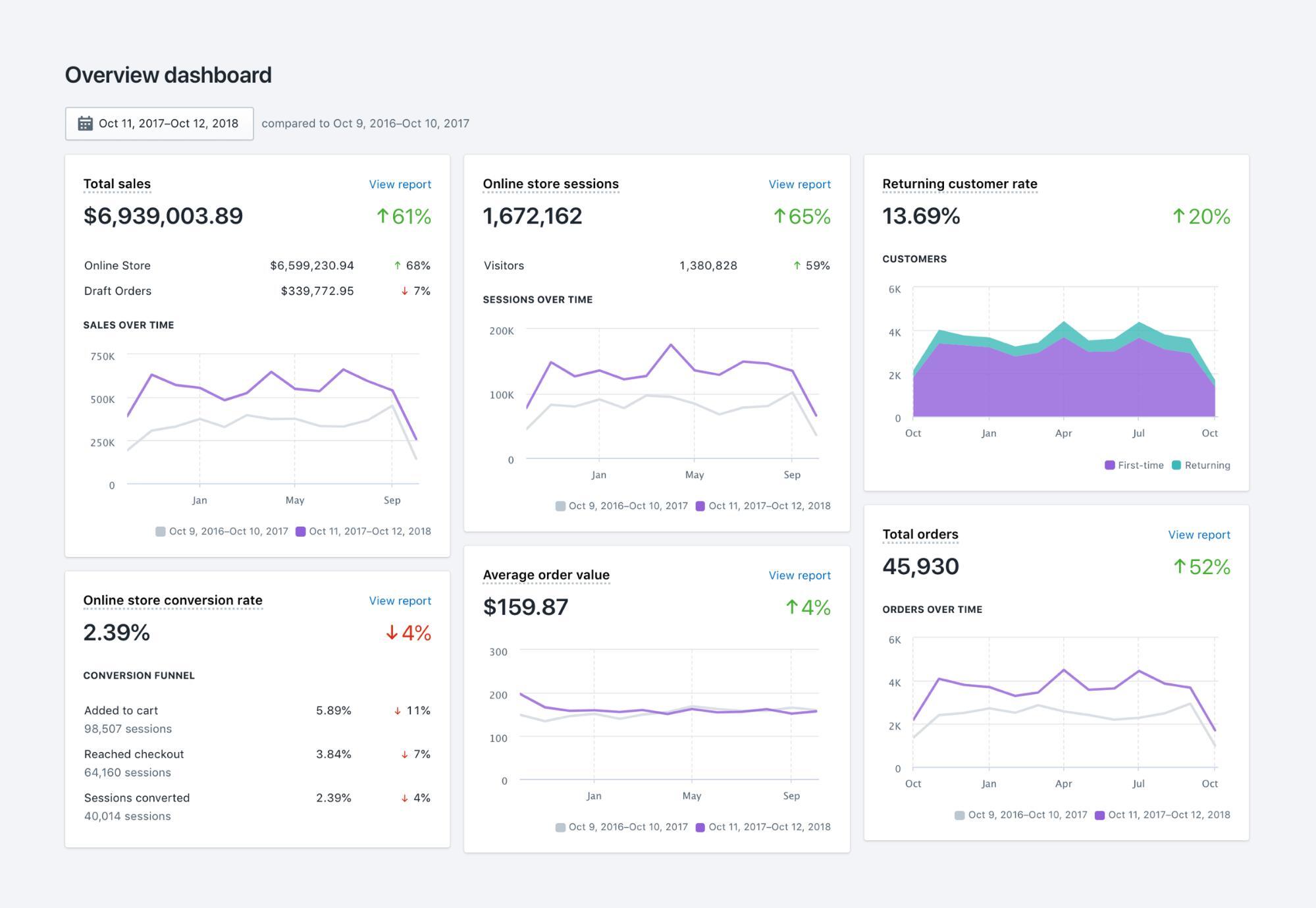Image resolution: width=1316 pixels, height=908 pixels.
Task: Expand the Online store conversion rate tooltip
Action: (x=172, y=600)
